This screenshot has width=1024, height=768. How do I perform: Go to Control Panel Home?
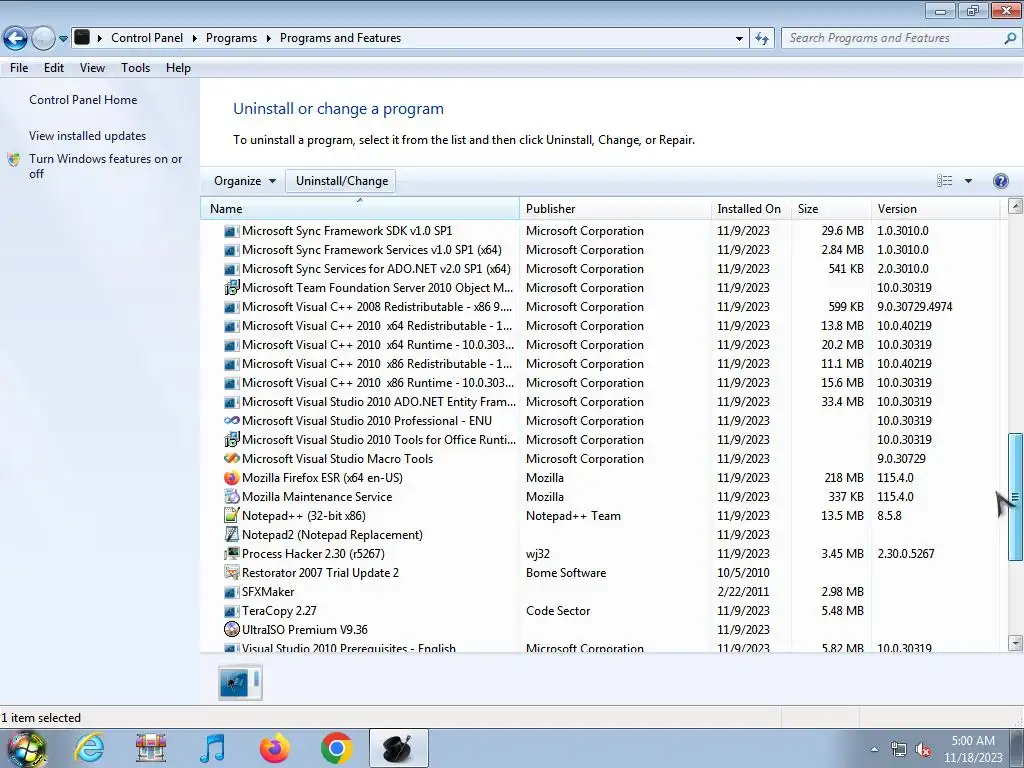point(83,100)
